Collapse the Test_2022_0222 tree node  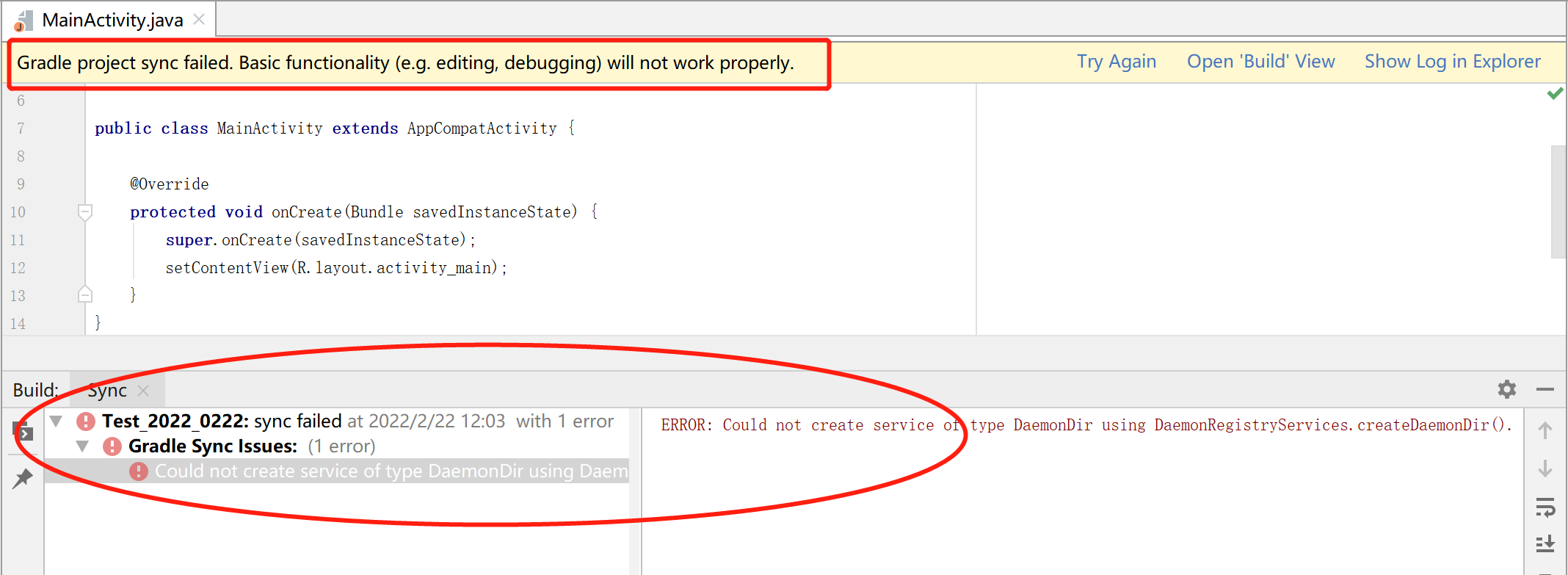click(x=57, y=422)
